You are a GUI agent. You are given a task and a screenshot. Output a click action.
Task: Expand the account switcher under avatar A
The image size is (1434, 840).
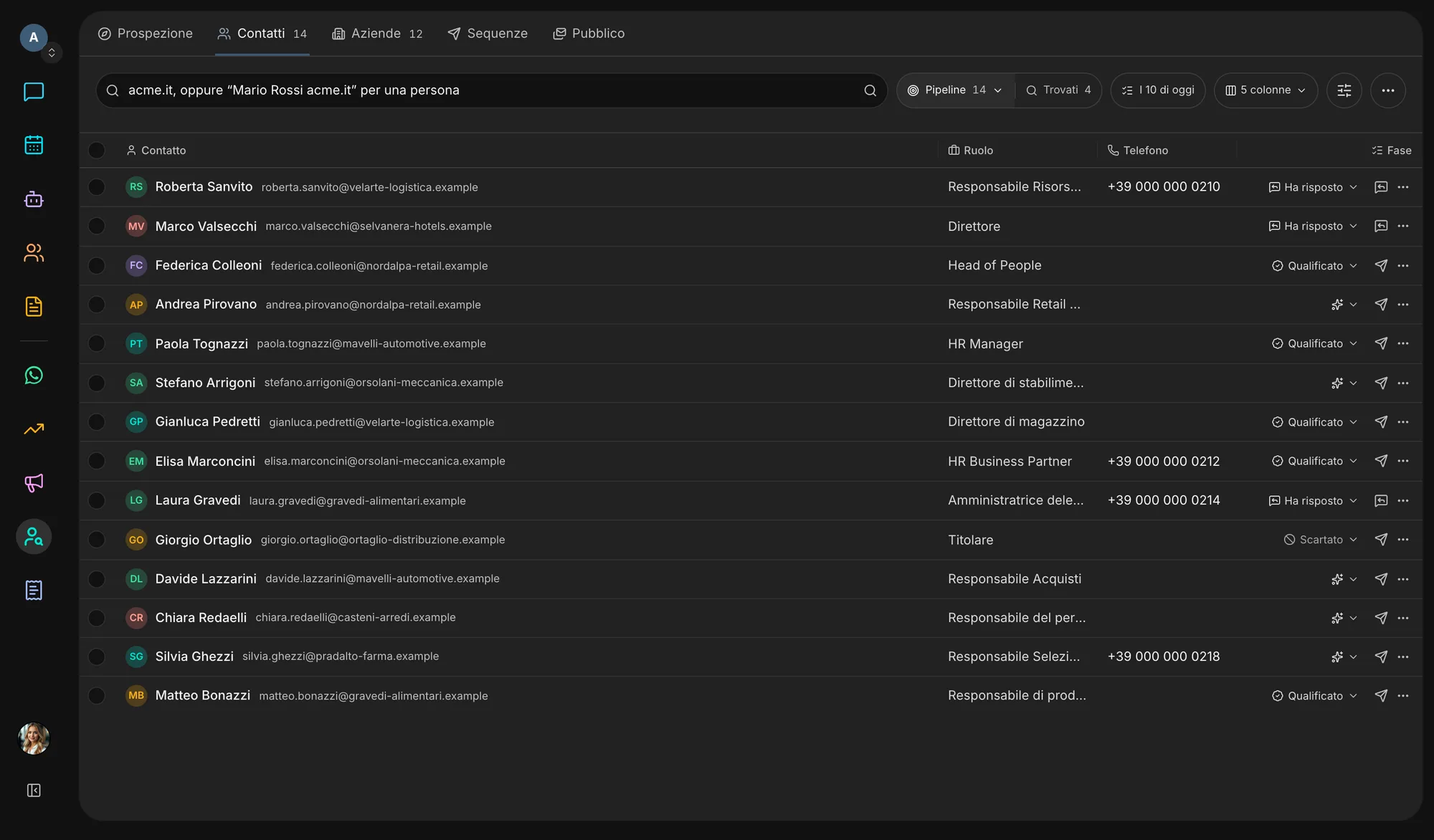pyautogui.click(x=52, y=53)
